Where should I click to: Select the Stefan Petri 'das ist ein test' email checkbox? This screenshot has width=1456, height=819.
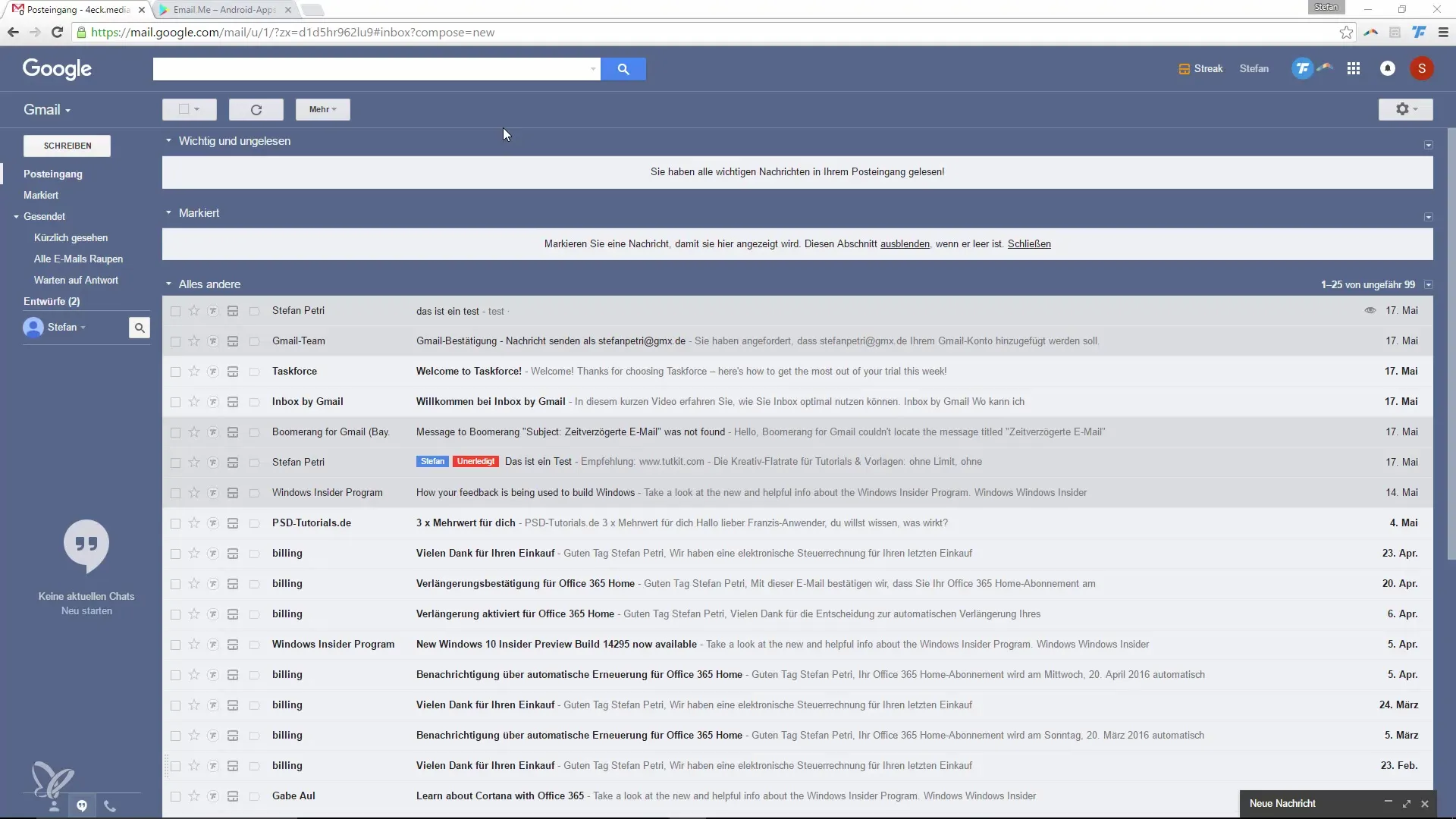pyautogui.click(x=175, y=311)
